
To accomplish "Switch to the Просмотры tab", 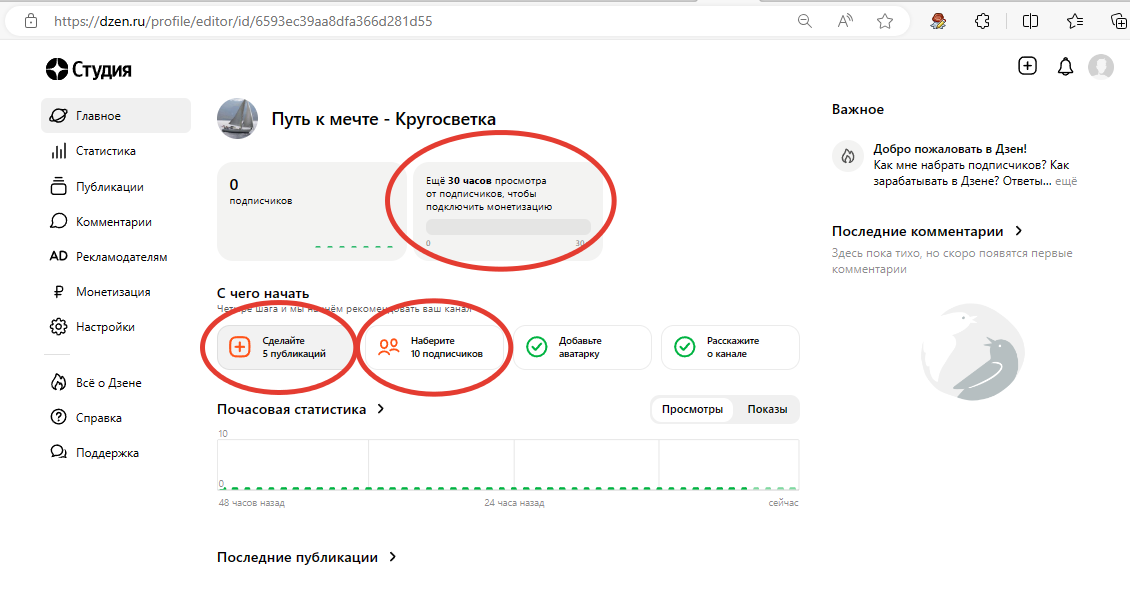I will tap(692, 409).
